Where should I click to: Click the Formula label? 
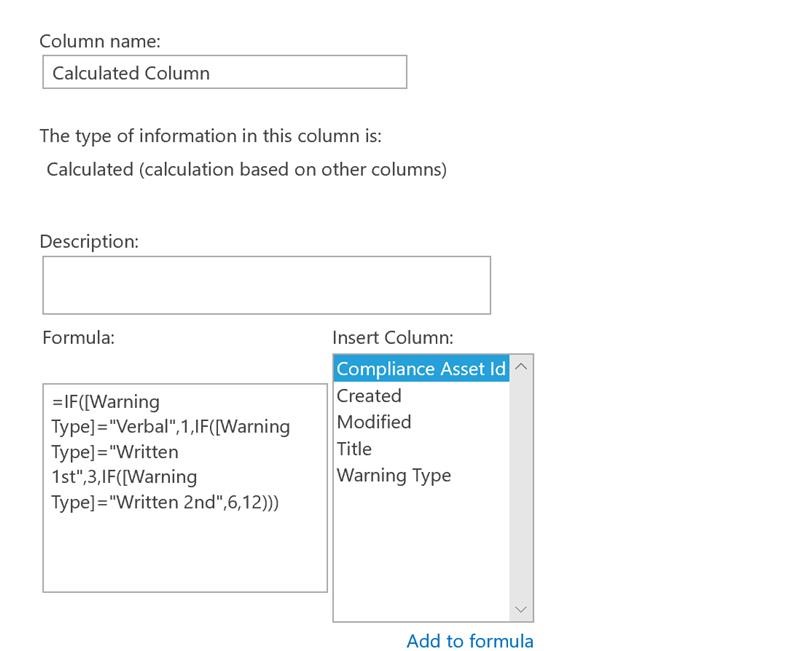coord(79,338)
